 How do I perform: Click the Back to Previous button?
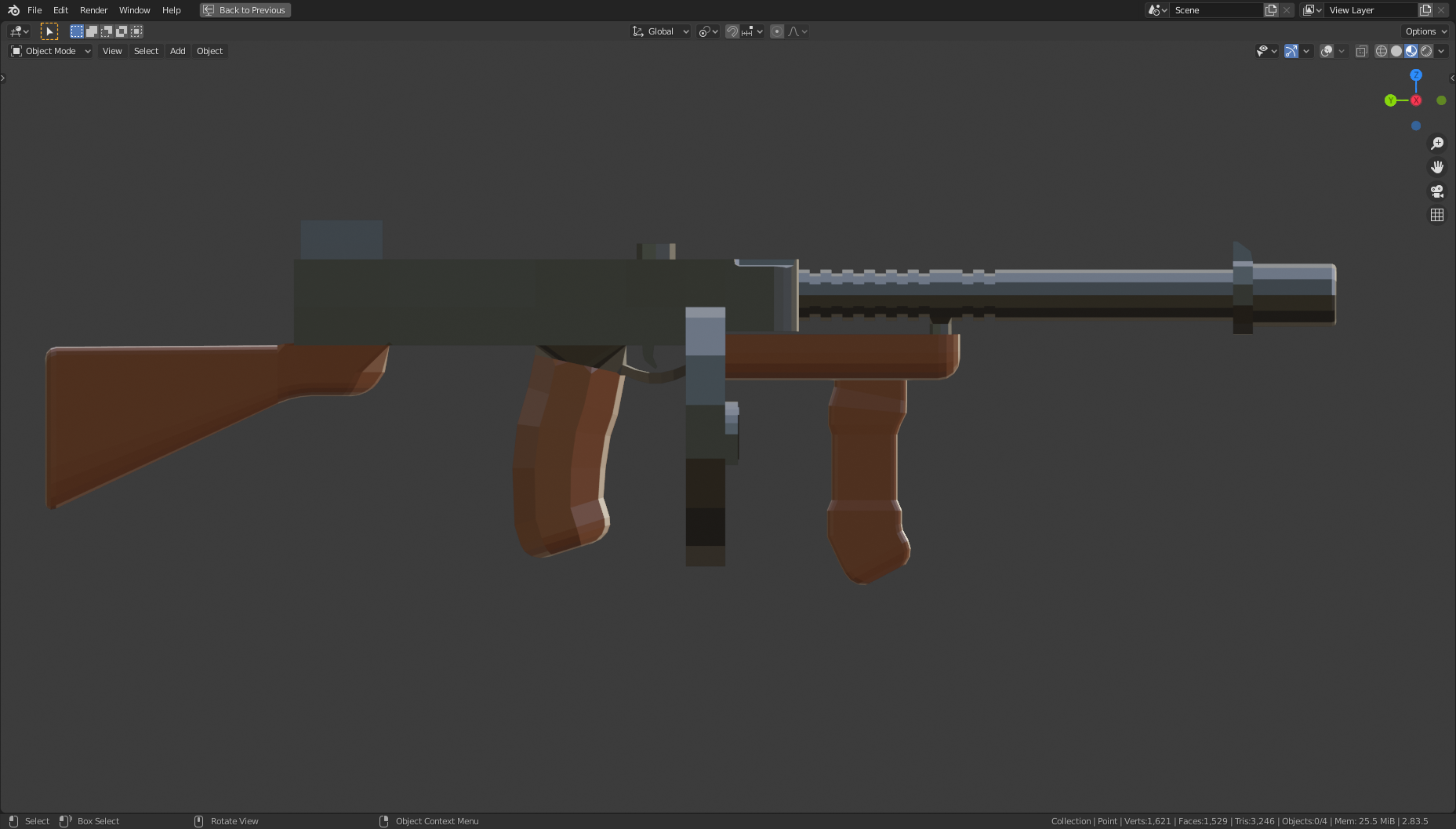pyautogui.click(x=245, y=10)
